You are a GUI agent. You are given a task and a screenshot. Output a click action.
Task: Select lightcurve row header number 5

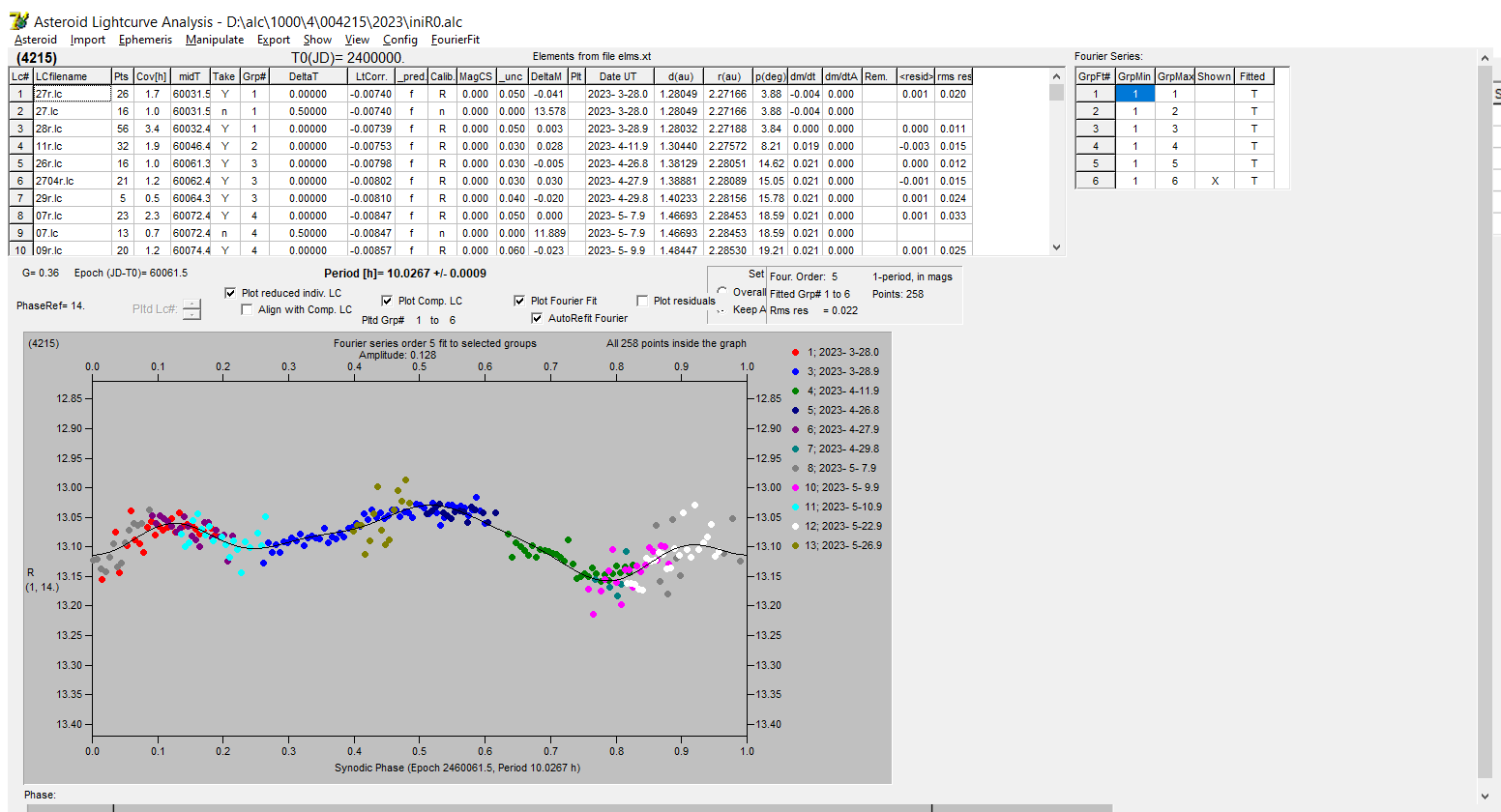20,163
